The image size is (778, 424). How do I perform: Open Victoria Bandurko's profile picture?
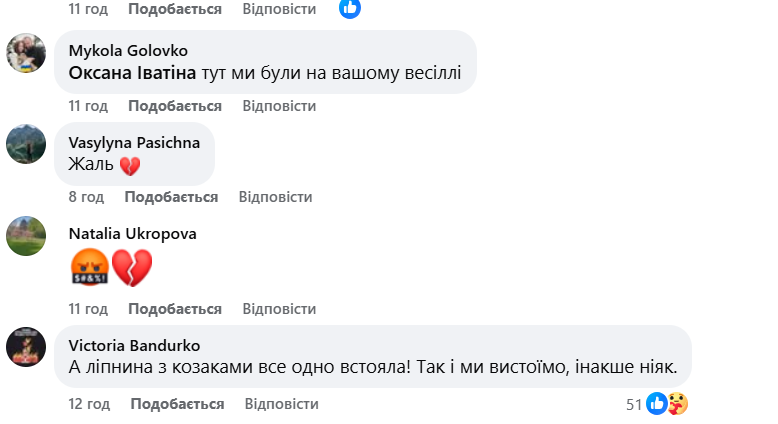pos(26,346)
